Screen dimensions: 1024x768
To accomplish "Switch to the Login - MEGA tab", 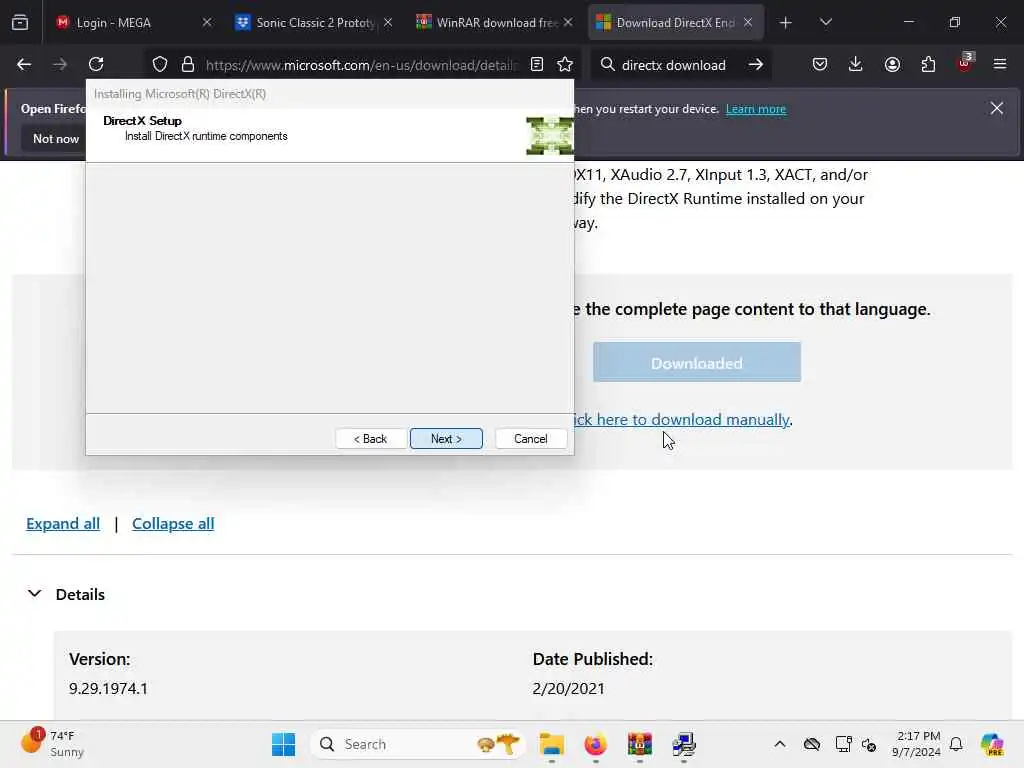I will coord(134,22).
